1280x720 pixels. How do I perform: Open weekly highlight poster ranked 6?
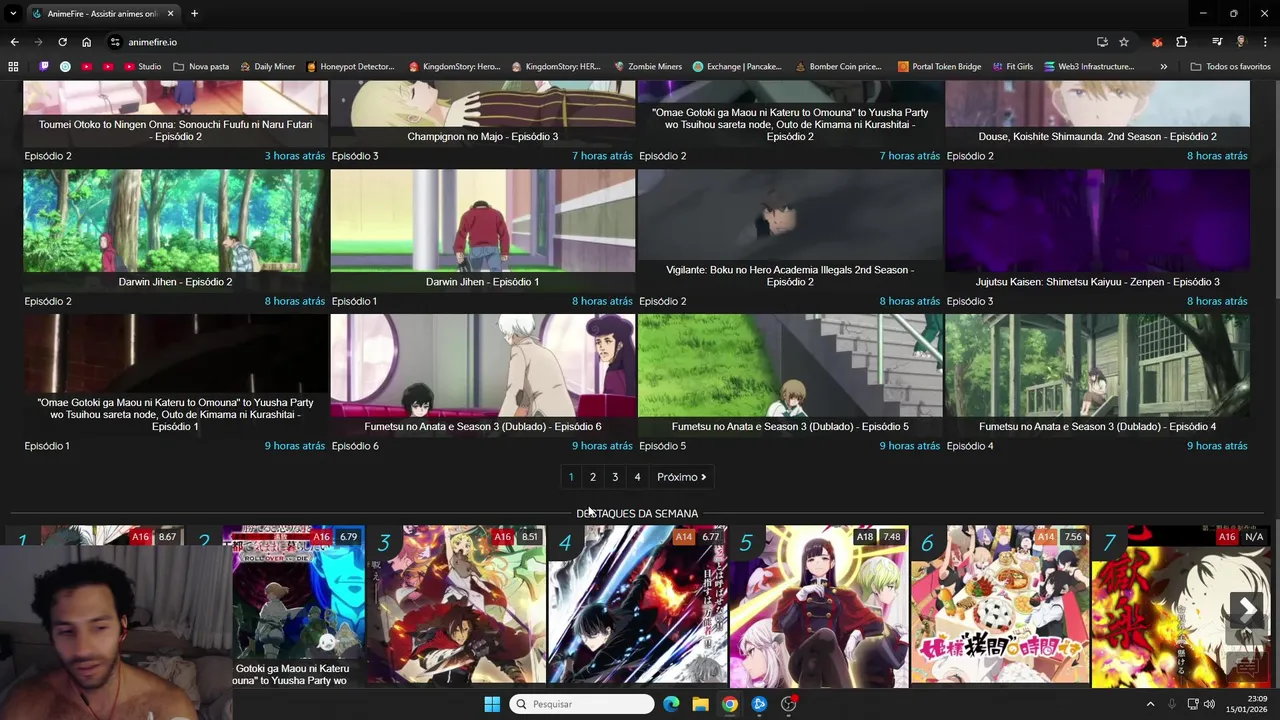(999, 606)
